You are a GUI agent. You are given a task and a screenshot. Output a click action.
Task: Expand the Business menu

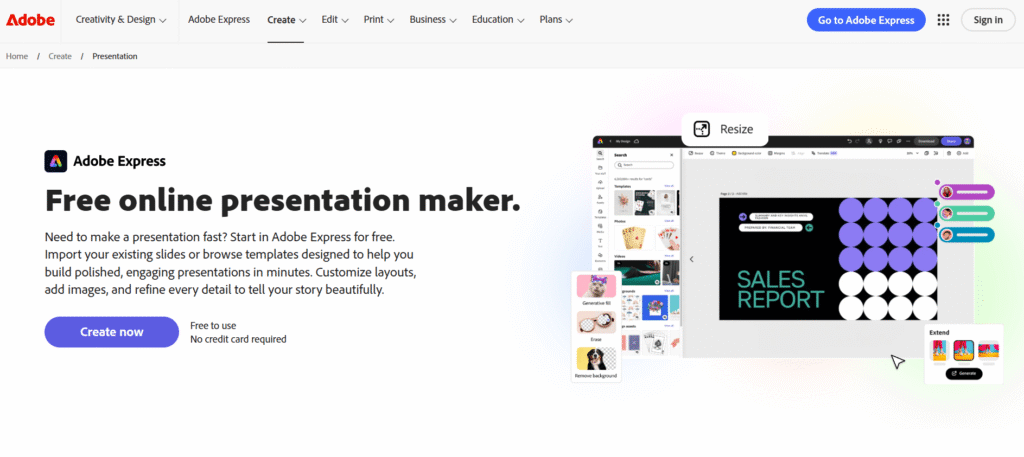(x=433, y=20)
